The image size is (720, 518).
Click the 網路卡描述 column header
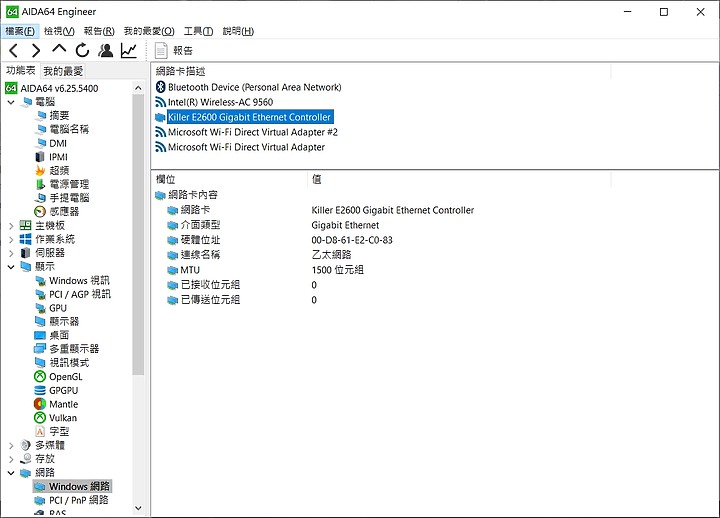[x=381, y=71]
